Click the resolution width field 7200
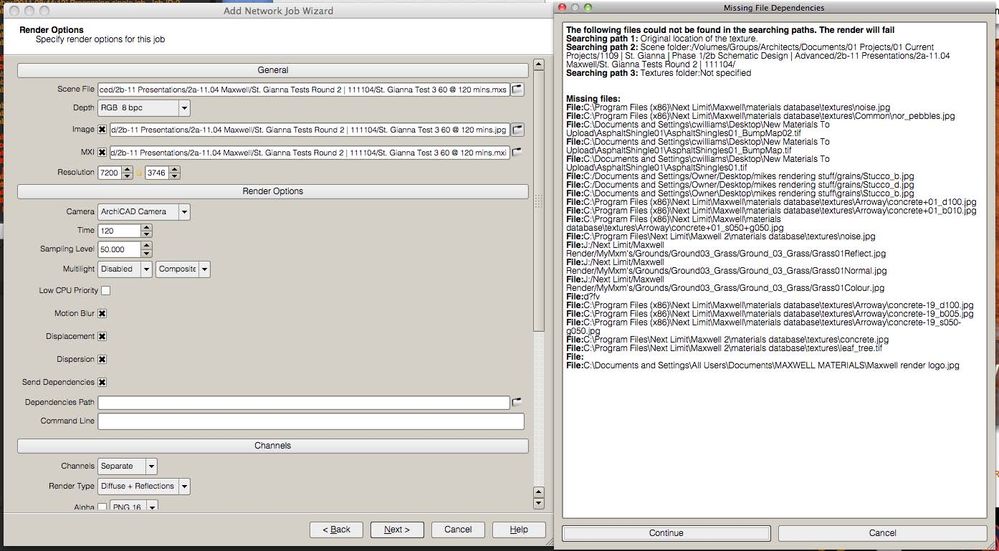Image resolution: width=999 pixels, height=551 pixels. 110,173
